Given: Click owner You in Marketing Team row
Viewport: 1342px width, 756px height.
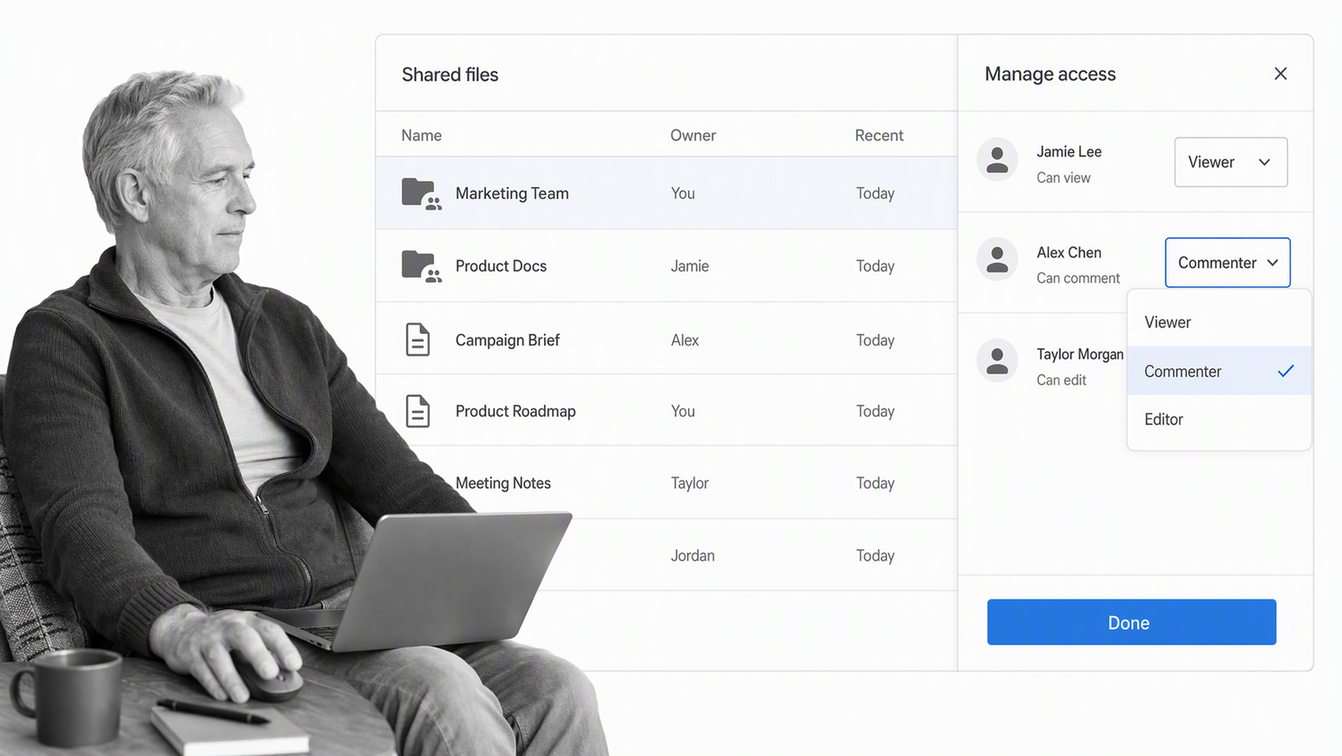Looking at the screenshot, I should (x=683, y=193).
